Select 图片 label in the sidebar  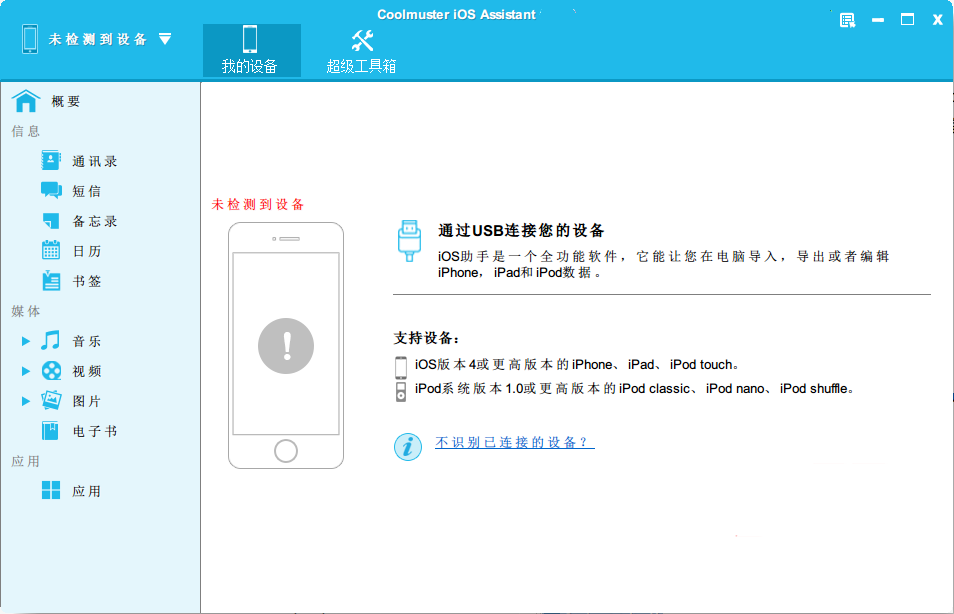point(87,402)
